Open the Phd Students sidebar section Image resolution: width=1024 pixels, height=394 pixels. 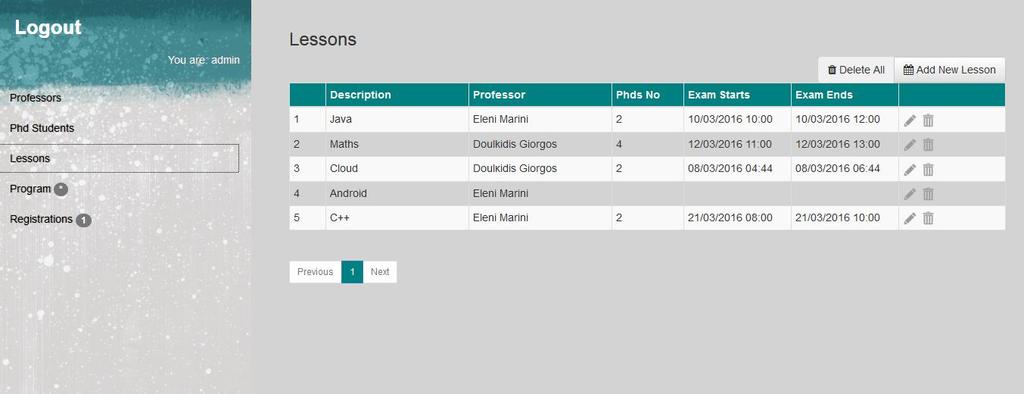coord(42,128)
